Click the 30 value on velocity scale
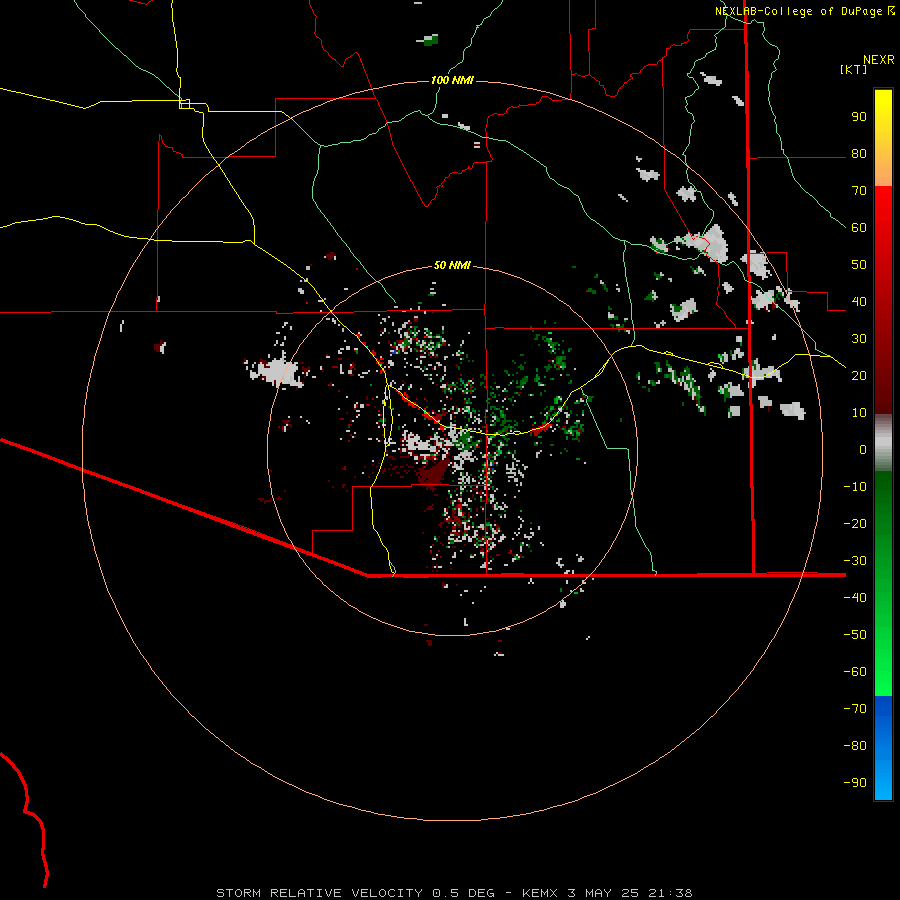This screenshot has width=900, height=900. (x=859, y=339)
